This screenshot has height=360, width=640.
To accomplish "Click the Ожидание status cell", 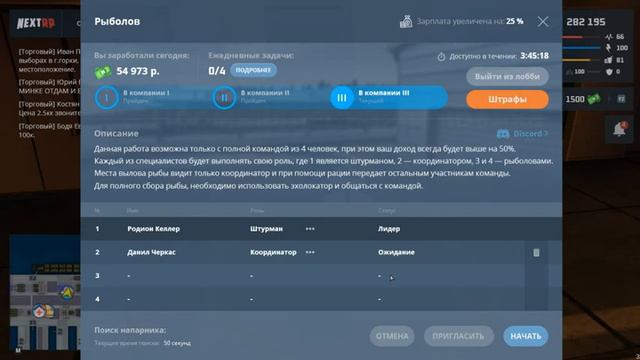I will tap(396, 252).
